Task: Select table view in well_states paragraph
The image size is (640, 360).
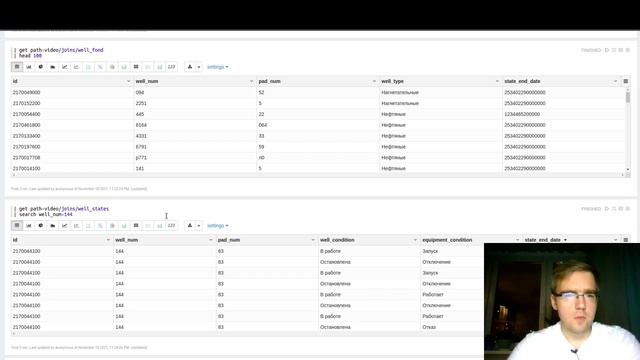Action: coord(17,225)
